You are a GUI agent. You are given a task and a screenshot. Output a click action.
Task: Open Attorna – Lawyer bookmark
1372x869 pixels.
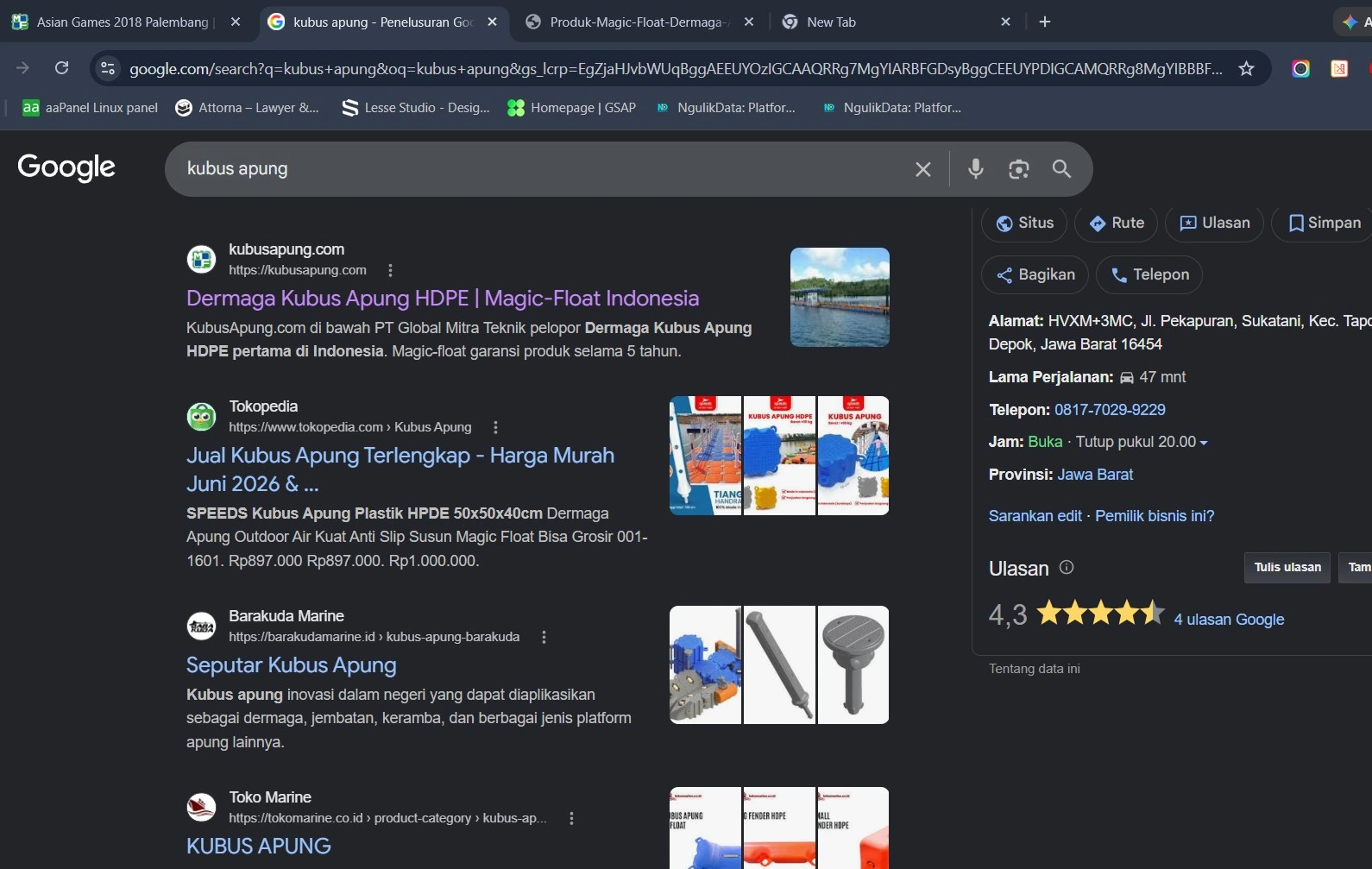247,108
